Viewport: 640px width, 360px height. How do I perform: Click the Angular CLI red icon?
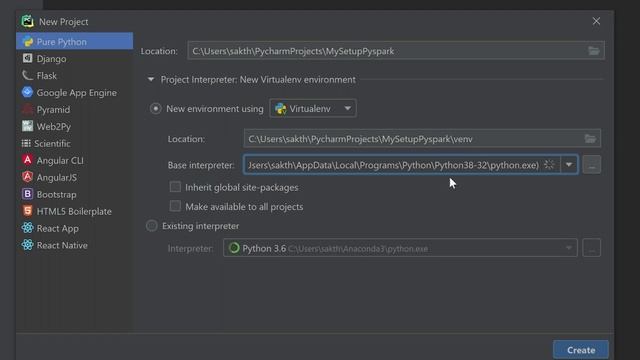27,160
